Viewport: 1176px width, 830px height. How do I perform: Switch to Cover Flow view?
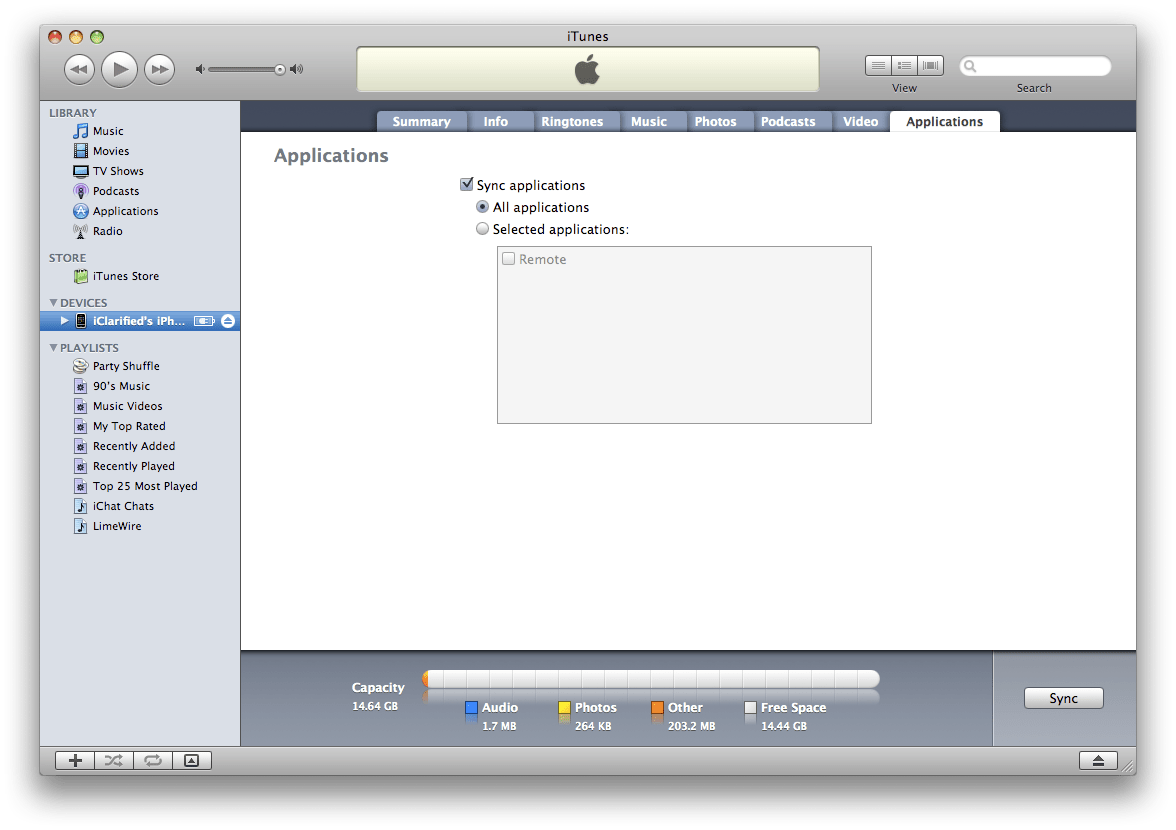pos(930,66)
